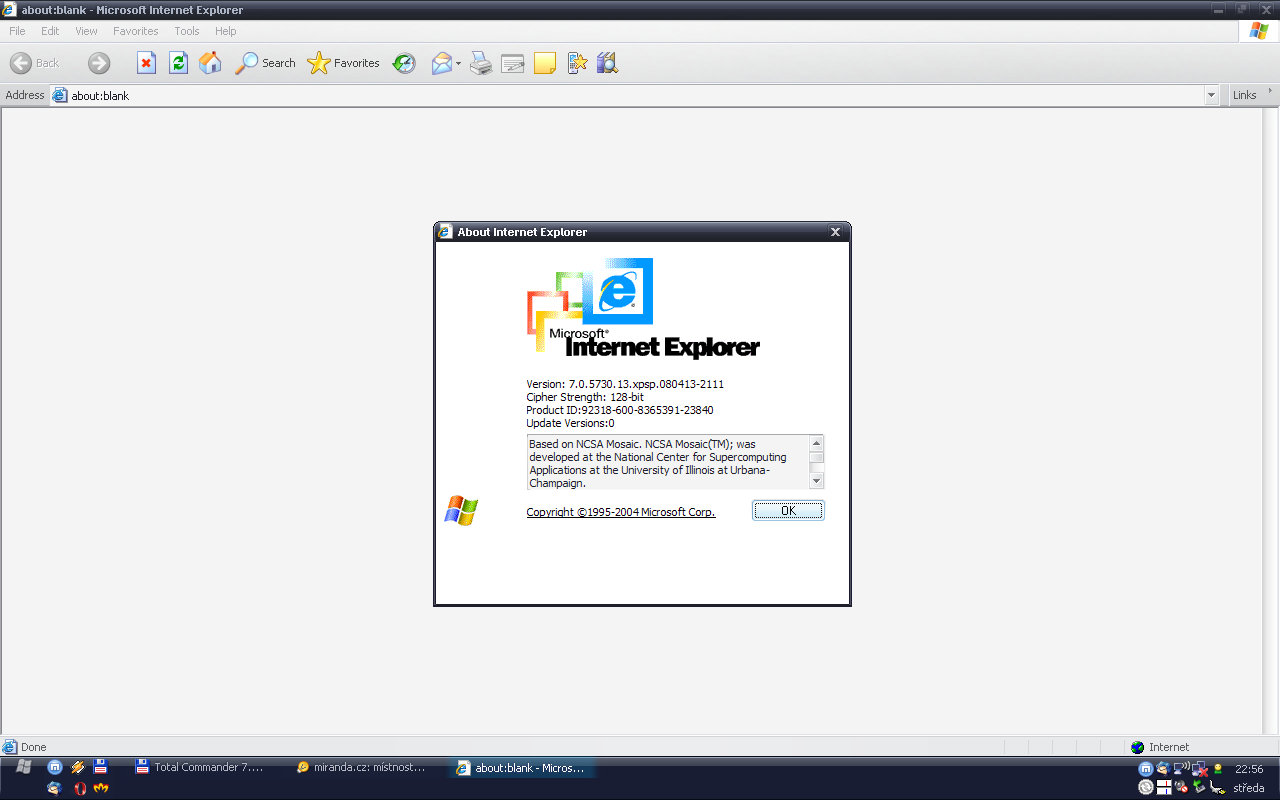Click the disconnected network tray icon

(x=1199, y=769)
